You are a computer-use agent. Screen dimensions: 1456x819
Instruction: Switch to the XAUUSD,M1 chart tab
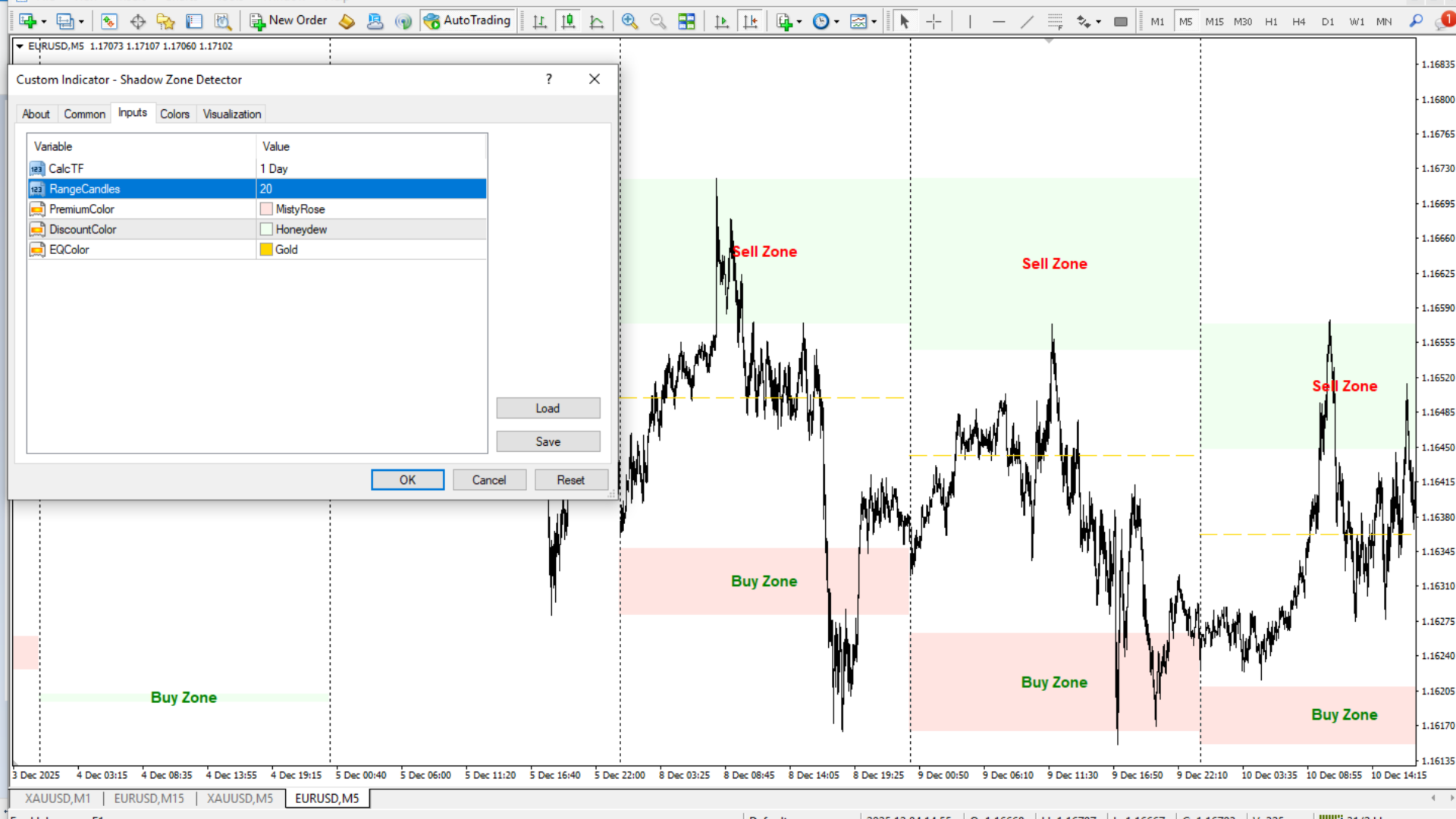point(58,799)
